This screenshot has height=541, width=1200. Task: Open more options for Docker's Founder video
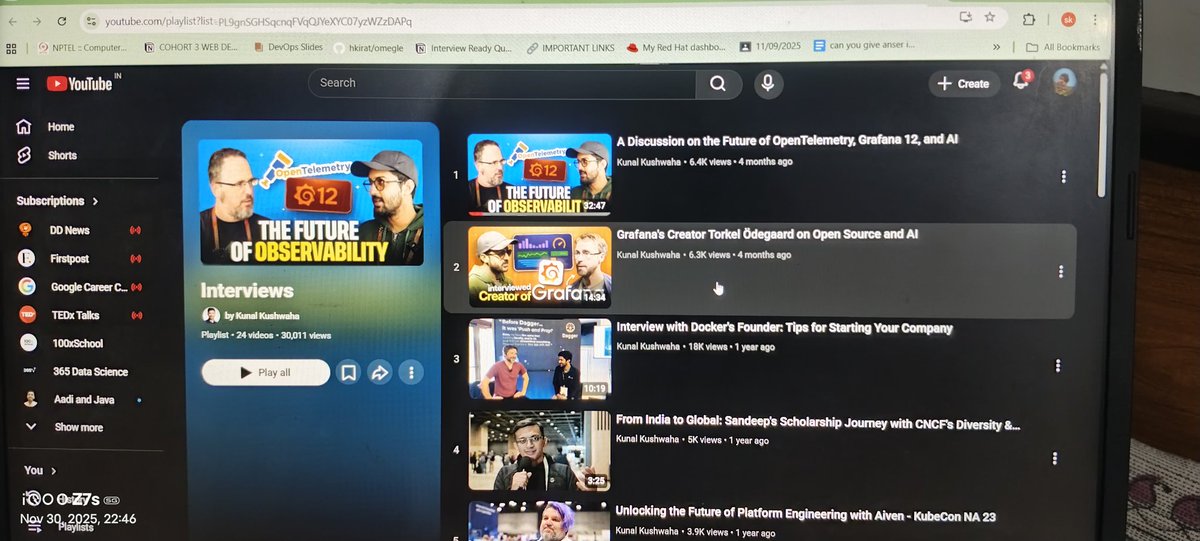click(1058, 365)
